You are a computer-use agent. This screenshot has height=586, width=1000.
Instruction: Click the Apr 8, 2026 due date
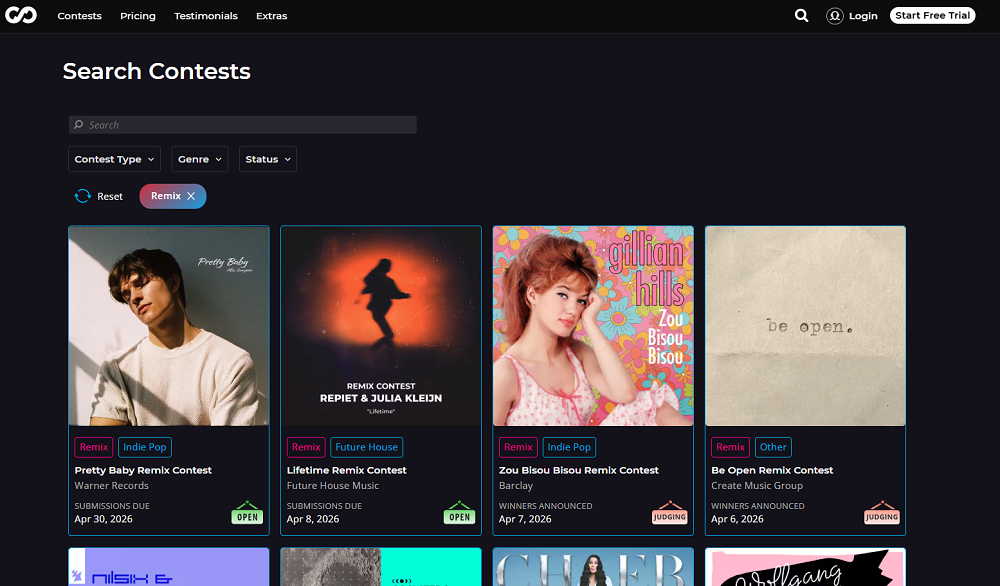coord(313,519)
